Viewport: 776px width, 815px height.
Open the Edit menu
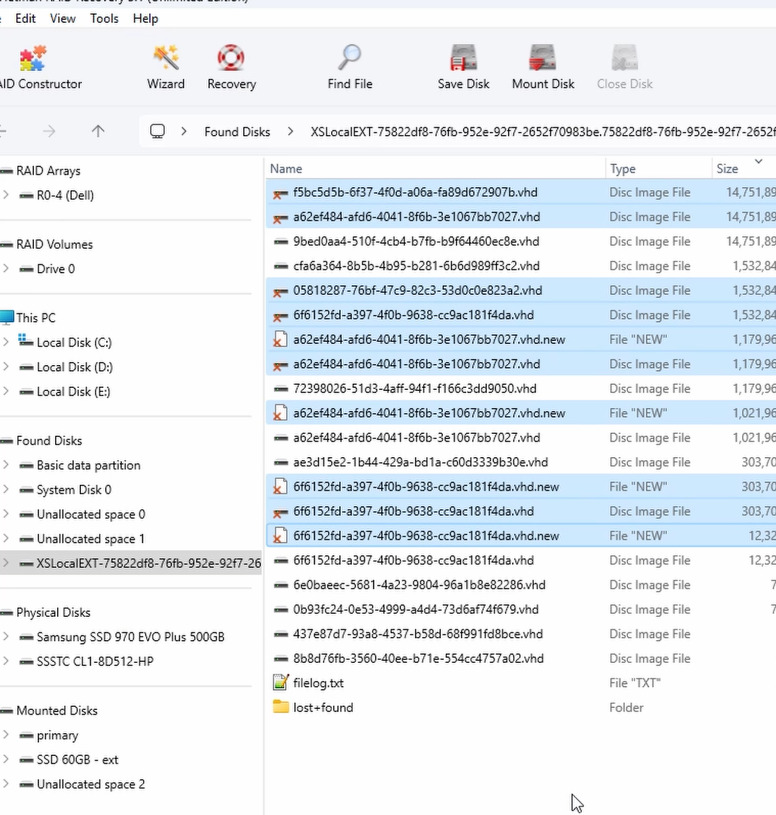coord(25,19)
